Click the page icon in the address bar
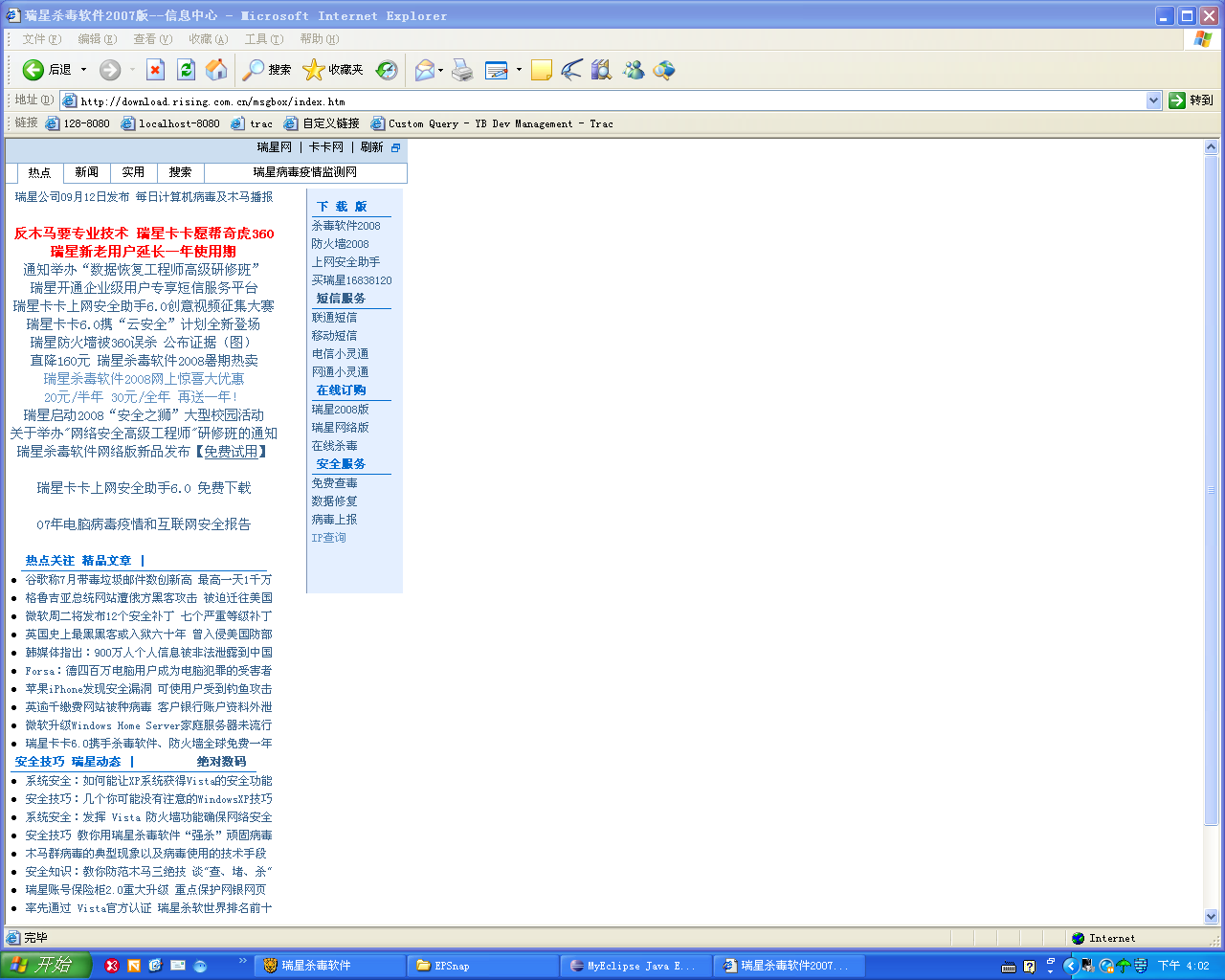 [x=69, y=100]
